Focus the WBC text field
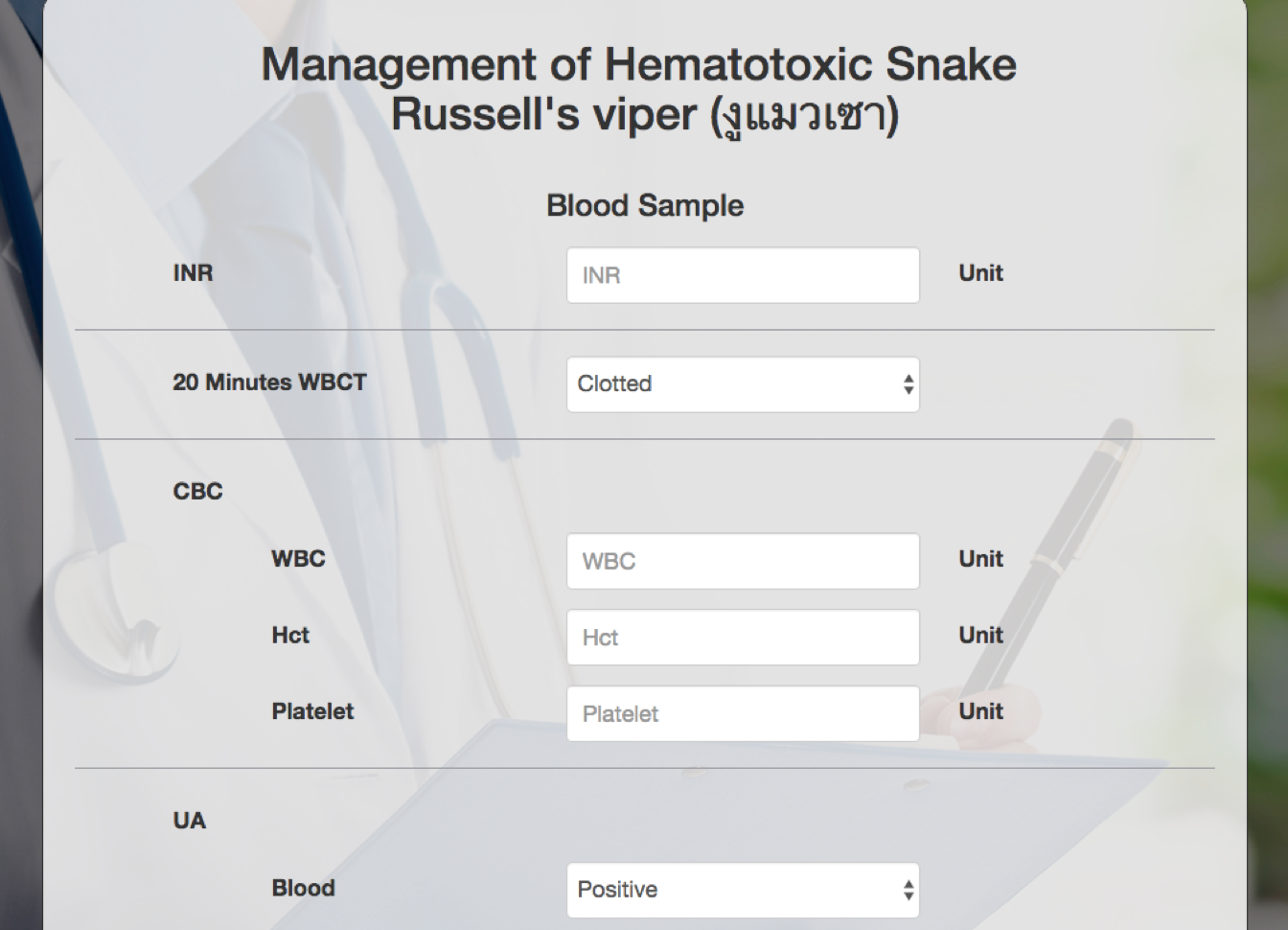1288x930 pixels. 743,561
